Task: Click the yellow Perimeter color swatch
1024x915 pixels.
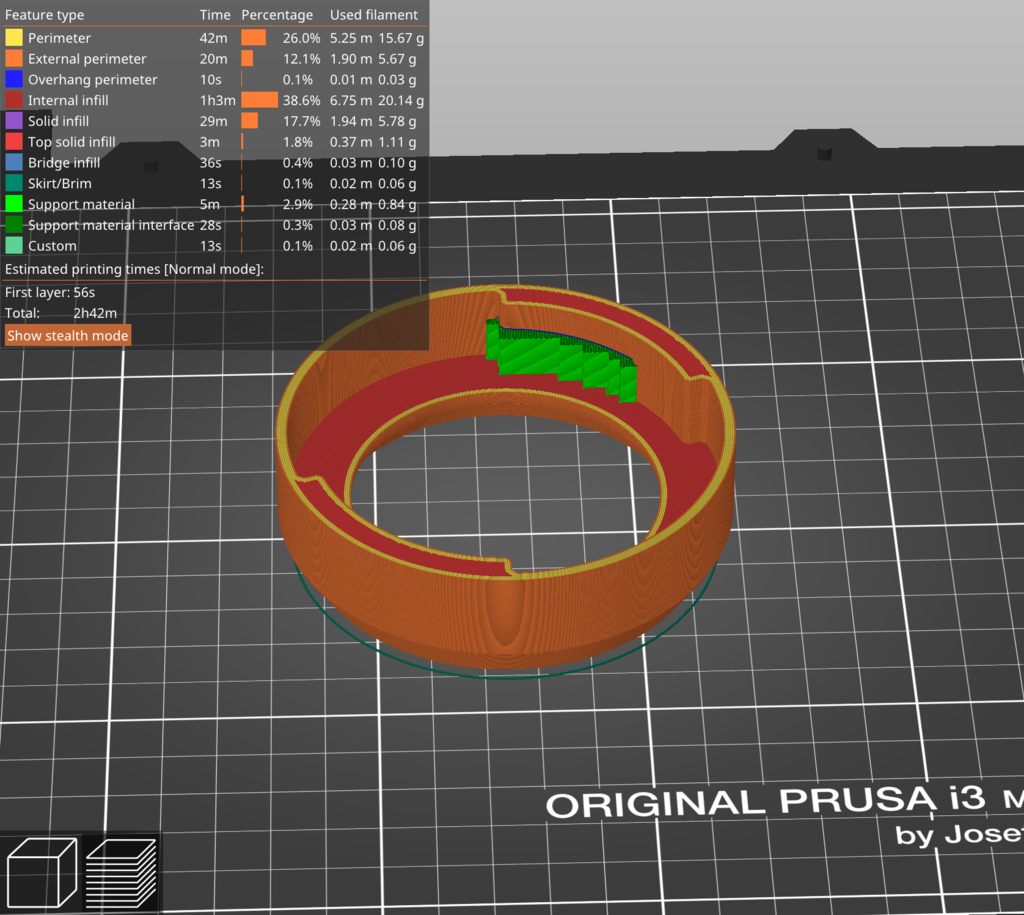Action: 14,38
